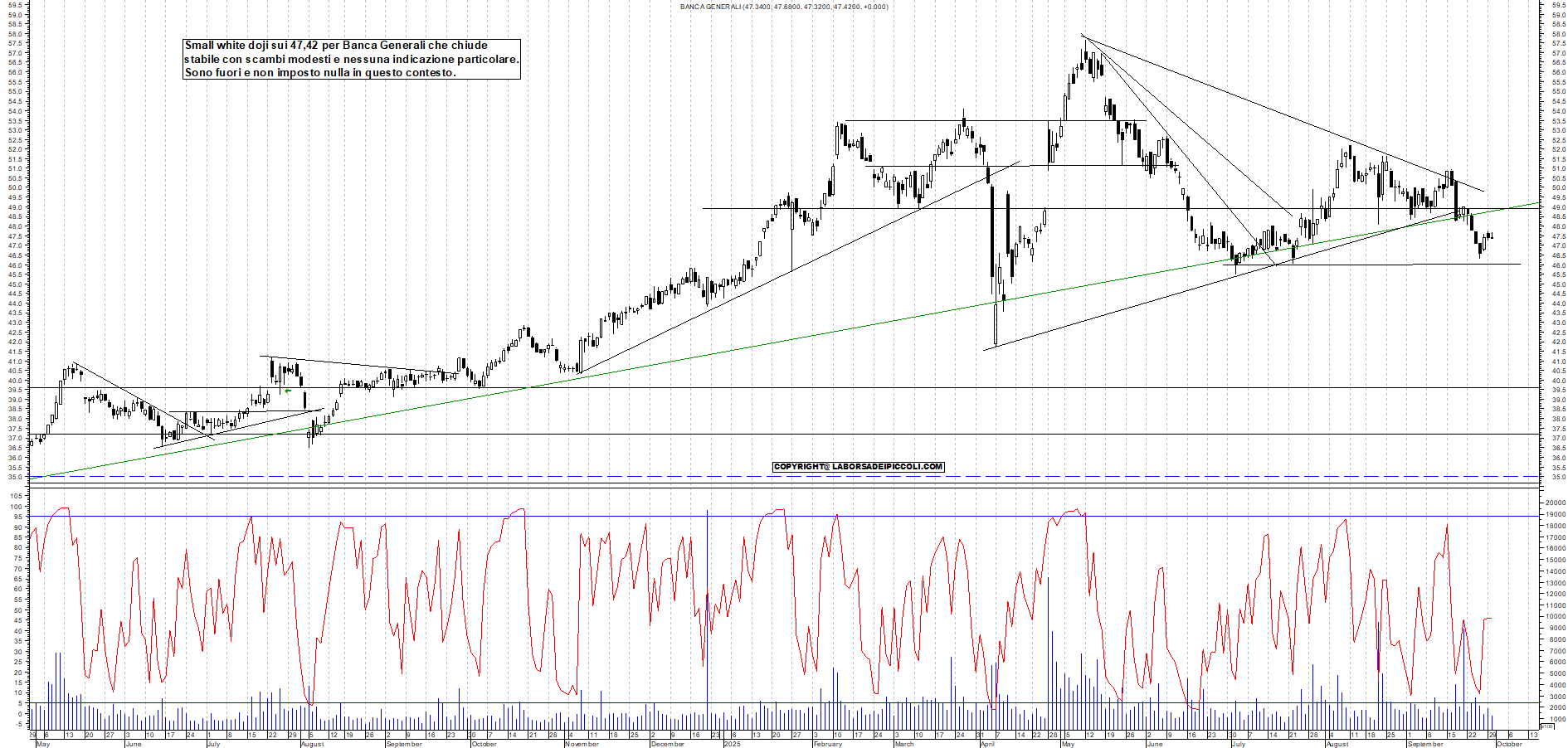Click the February label on the date axis

(x=827, y=744)
